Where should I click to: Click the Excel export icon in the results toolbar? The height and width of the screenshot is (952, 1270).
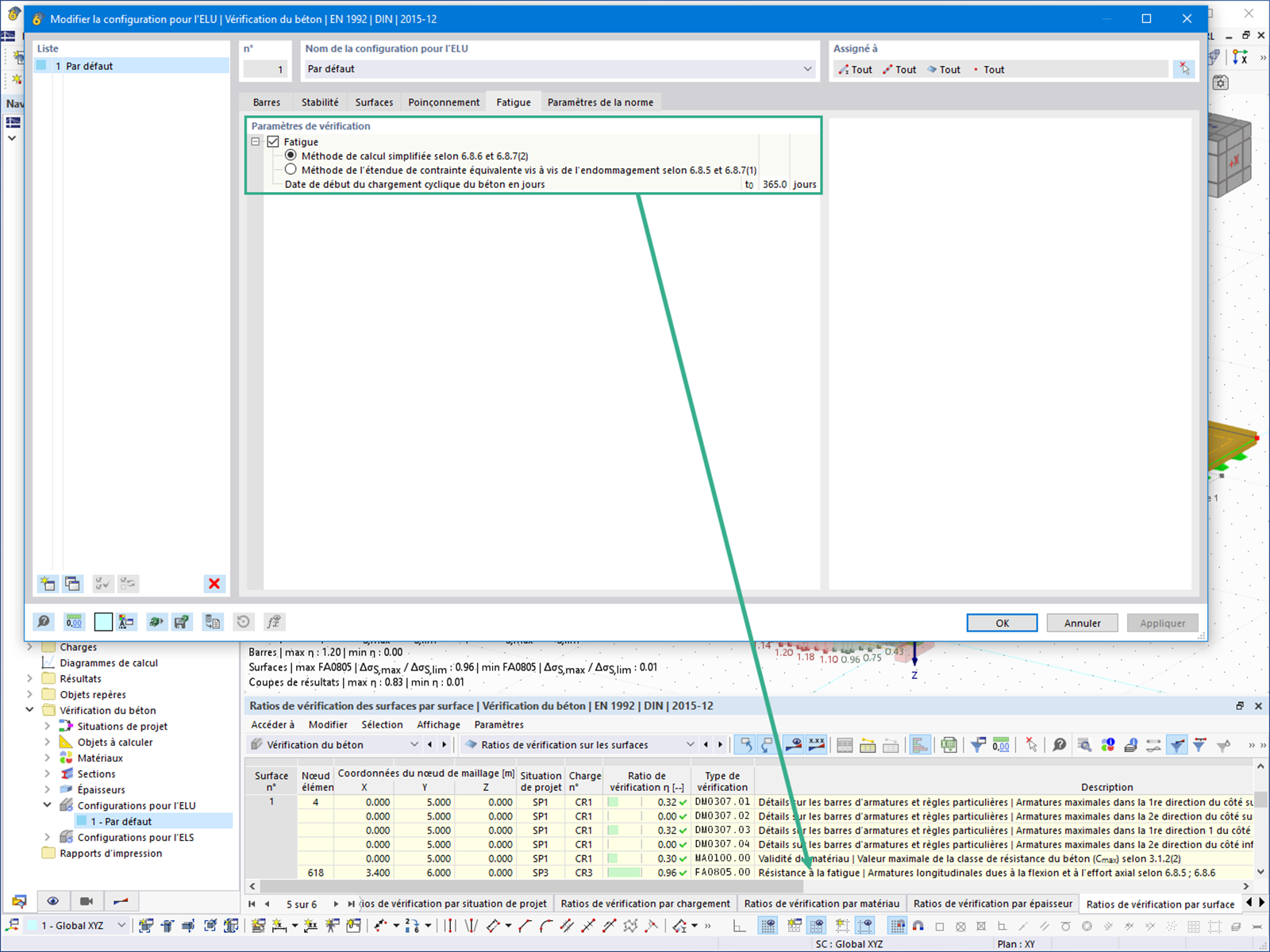(x=949, y=745)
